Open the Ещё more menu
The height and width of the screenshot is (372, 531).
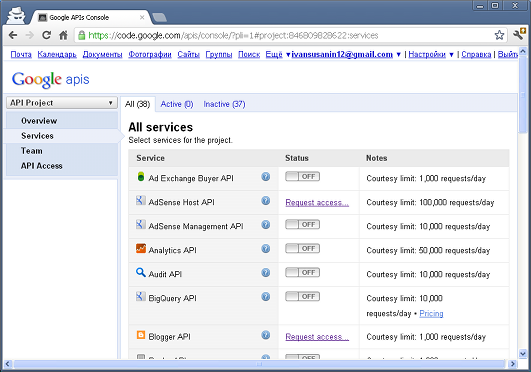pos(274,54)
